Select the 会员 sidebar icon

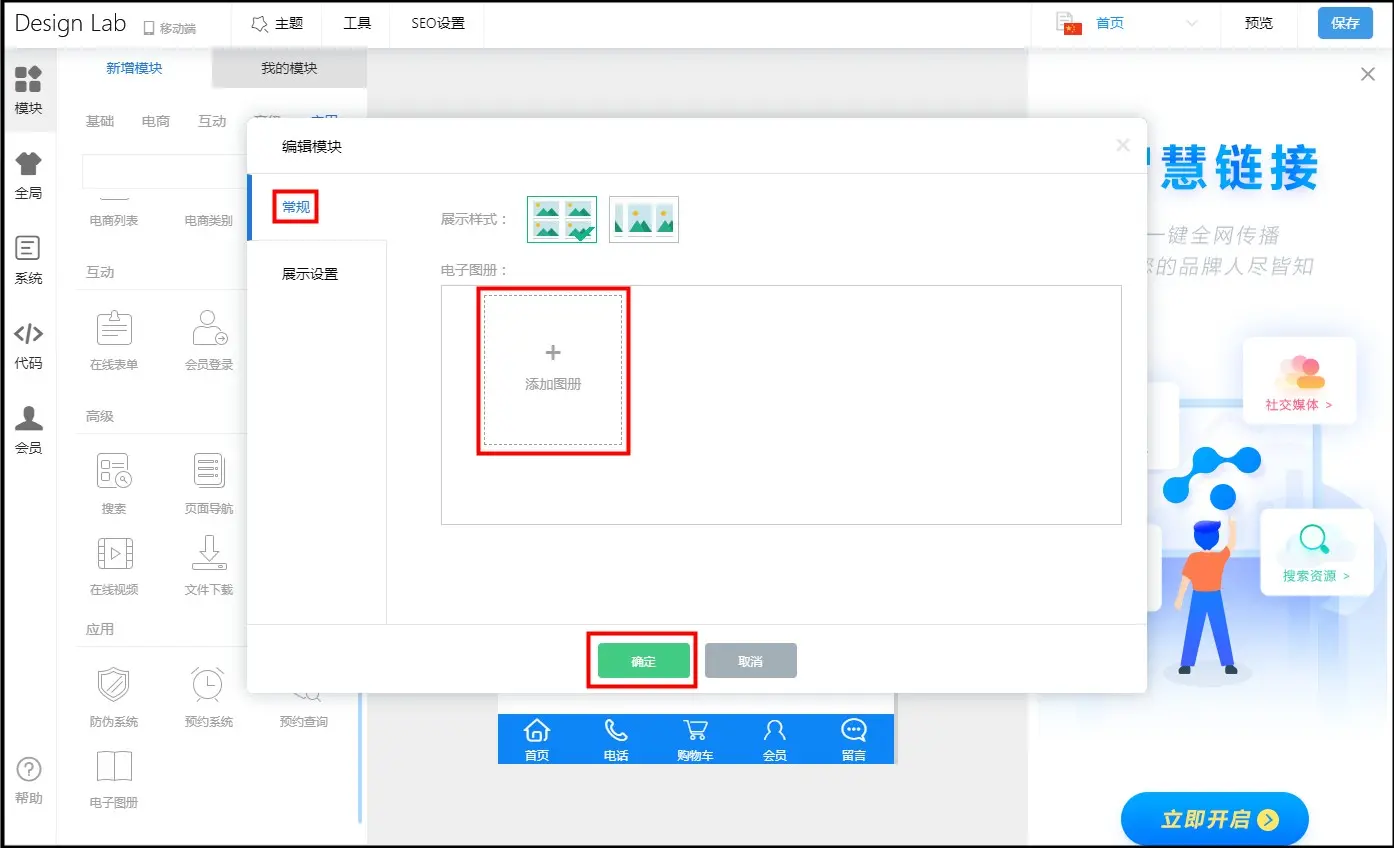28,430
